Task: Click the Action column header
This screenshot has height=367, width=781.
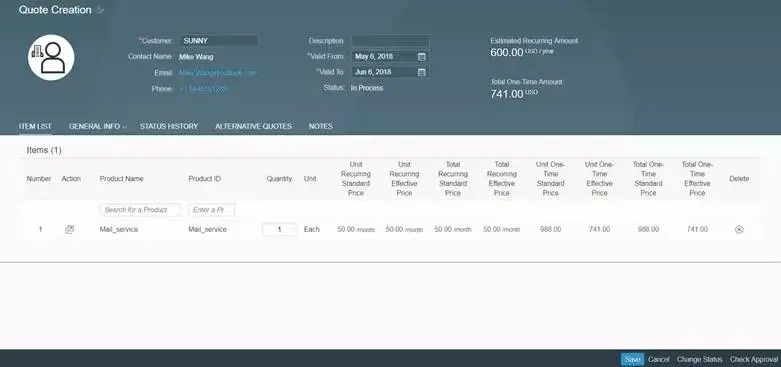Action: [x=71, y=179]
